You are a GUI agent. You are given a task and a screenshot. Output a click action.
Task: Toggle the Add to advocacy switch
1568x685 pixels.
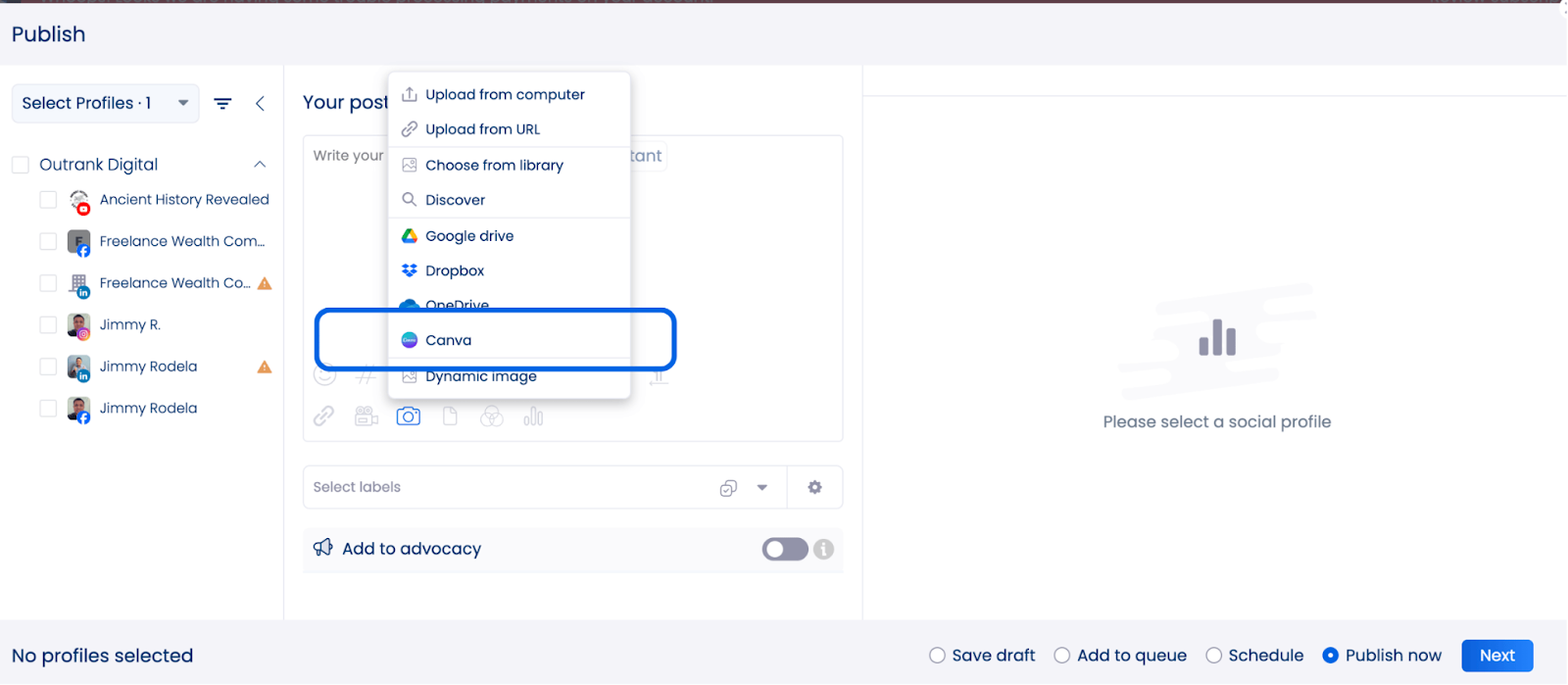point(782,550)
